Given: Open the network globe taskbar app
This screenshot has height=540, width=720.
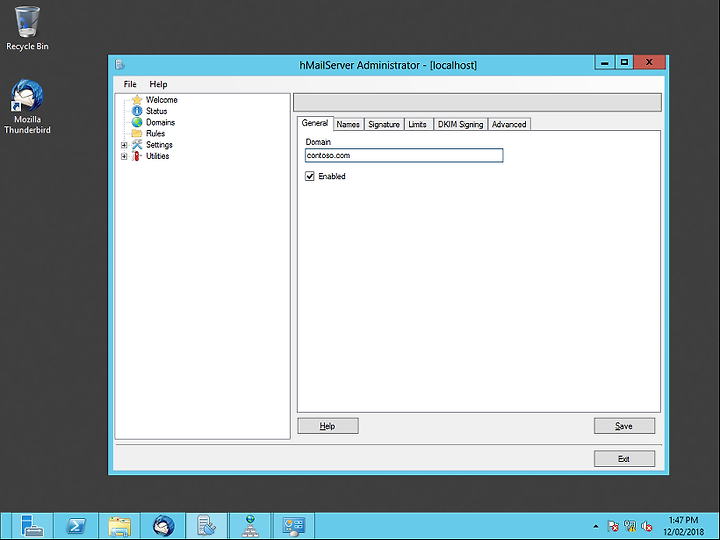Looking at the screenshot, I should 250,526.
